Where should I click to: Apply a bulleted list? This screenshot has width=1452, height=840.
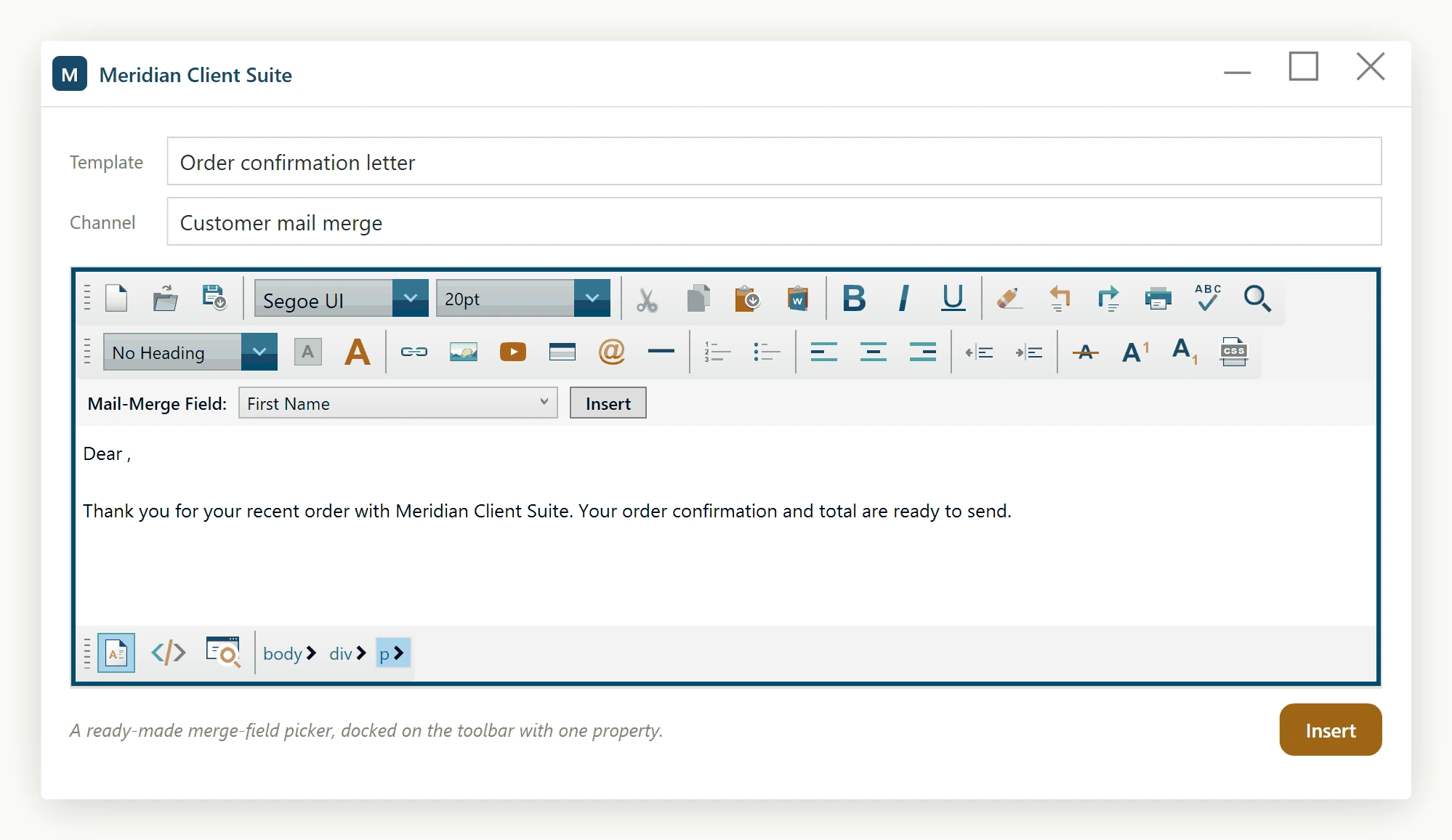click(767, 352)
